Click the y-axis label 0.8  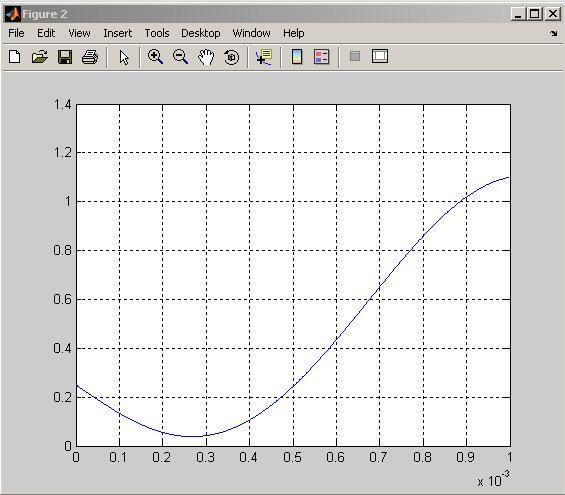(63, 250)
